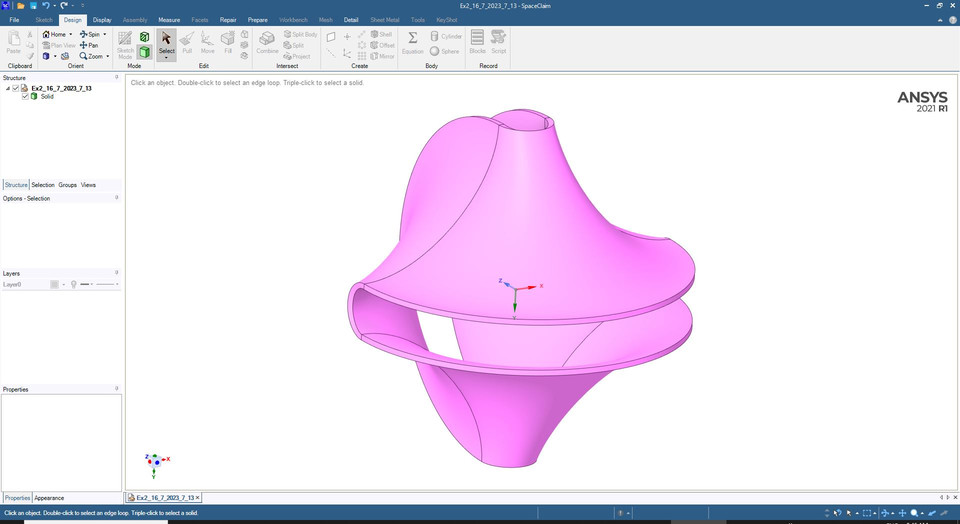Screen dimensions: 960x524
Task: Activate the Zoom orient tool
Action: [x=91, y=56]
